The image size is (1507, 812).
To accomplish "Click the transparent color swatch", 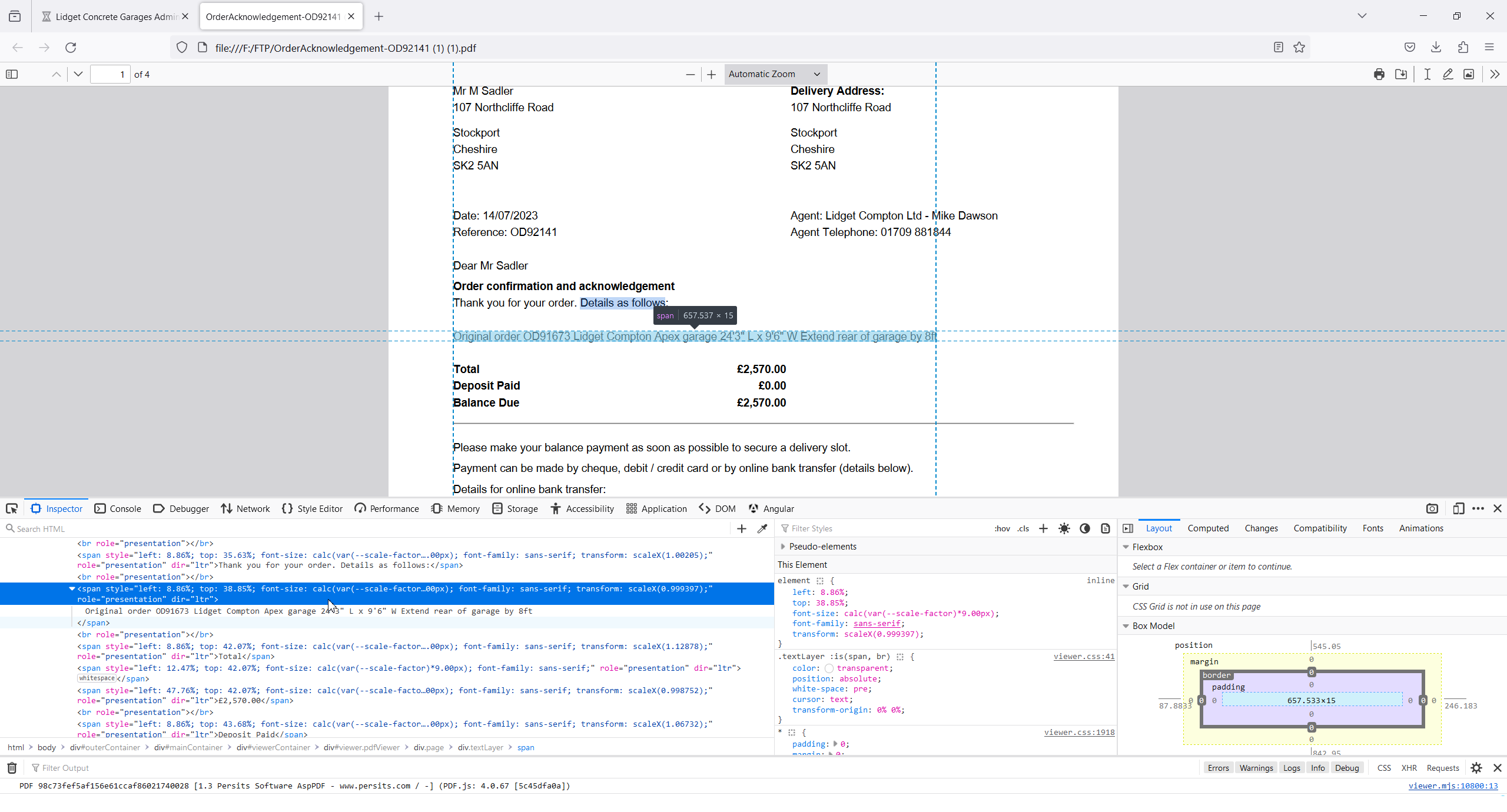I will point(829,668).
